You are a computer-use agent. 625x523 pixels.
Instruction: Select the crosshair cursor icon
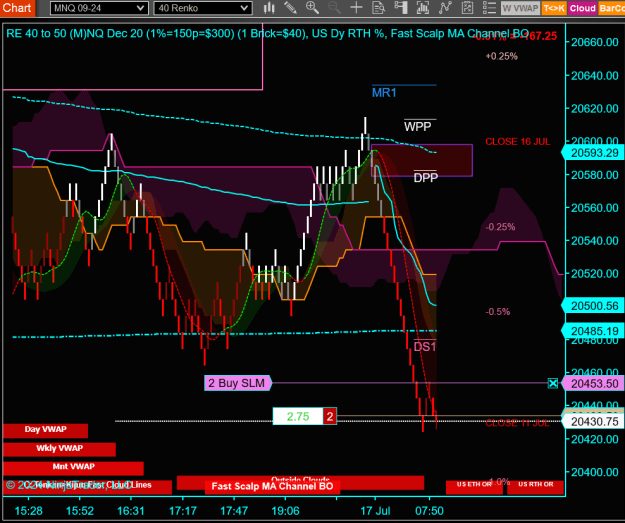coord(356,8)
